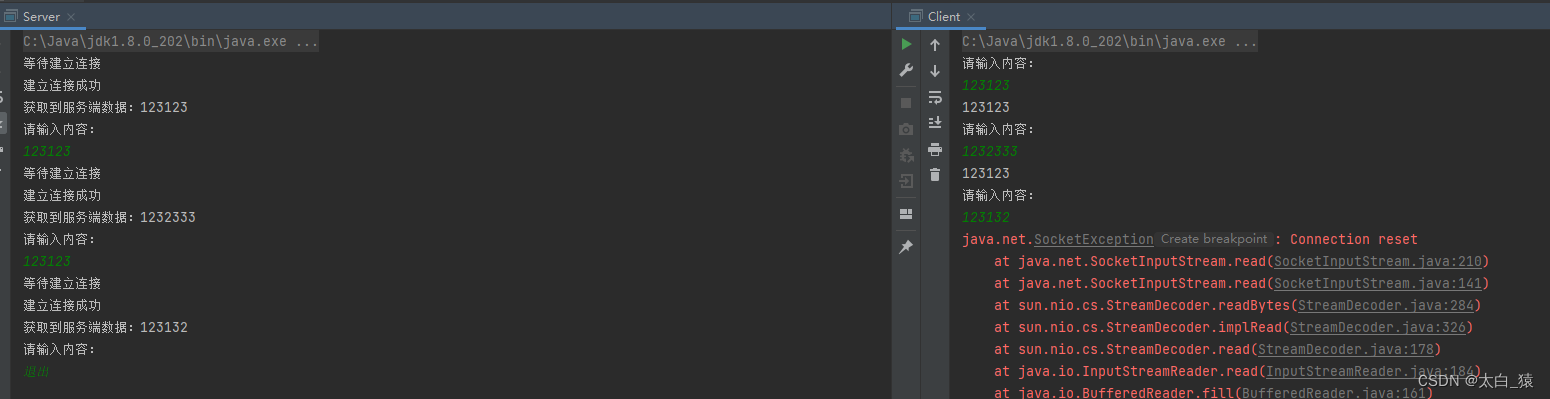Click the Create breakpoint hint
Image resolution: width=1550 pixels, height=399 pixels.
click(1215, 239)
